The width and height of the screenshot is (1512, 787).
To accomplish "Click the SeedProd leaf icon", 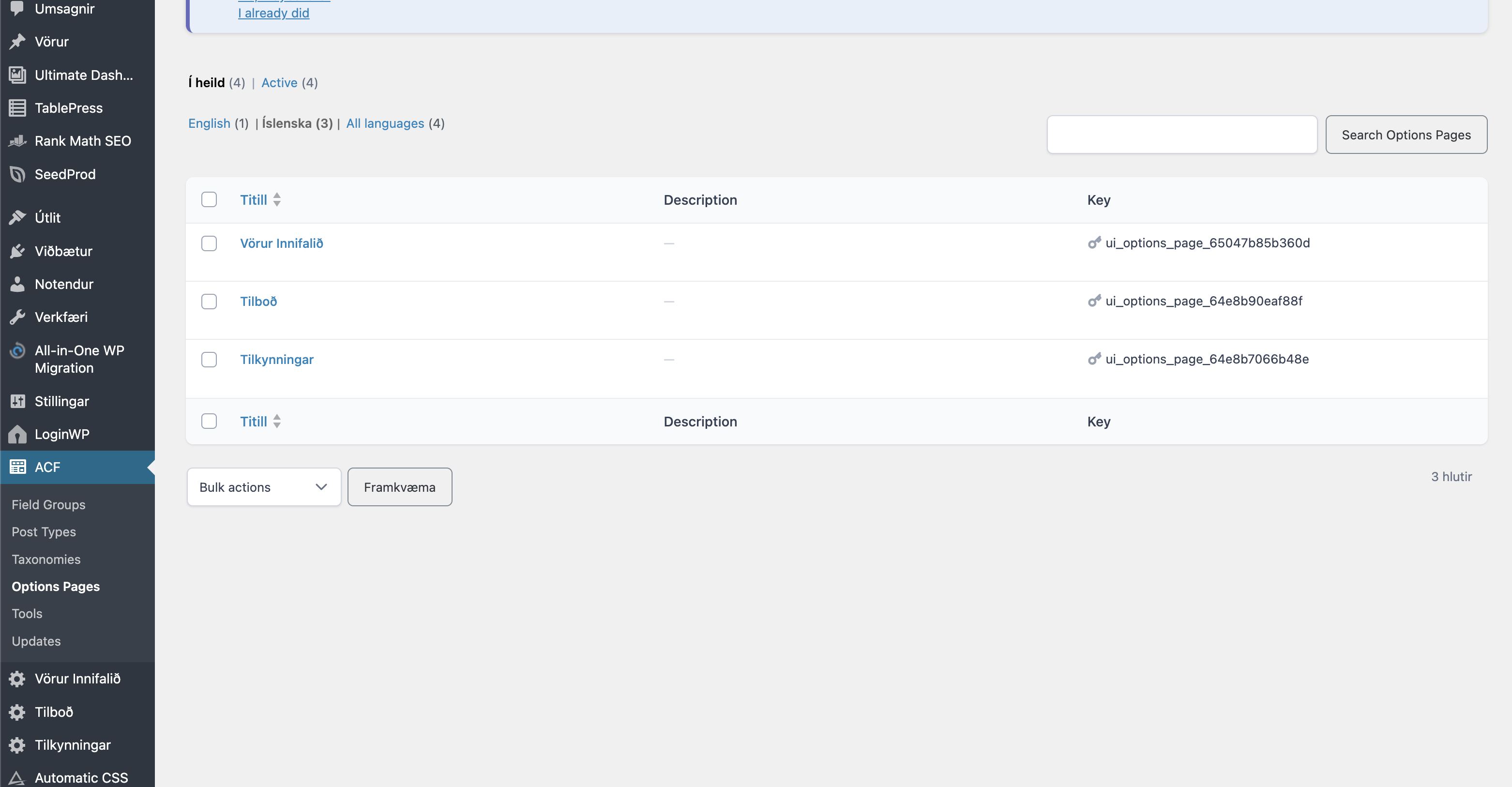I will (x=17, y=174).
